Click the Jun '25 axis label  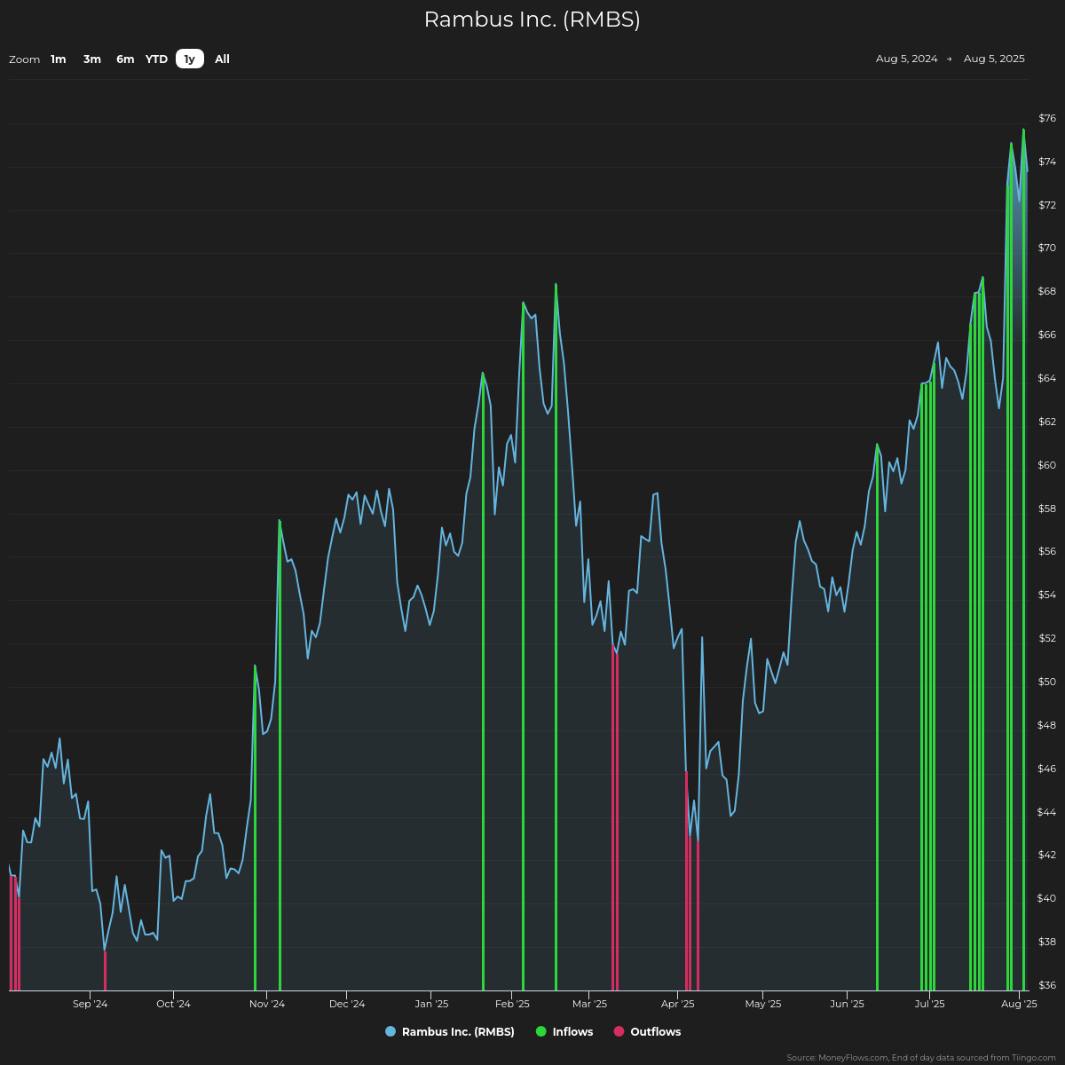847,1004
